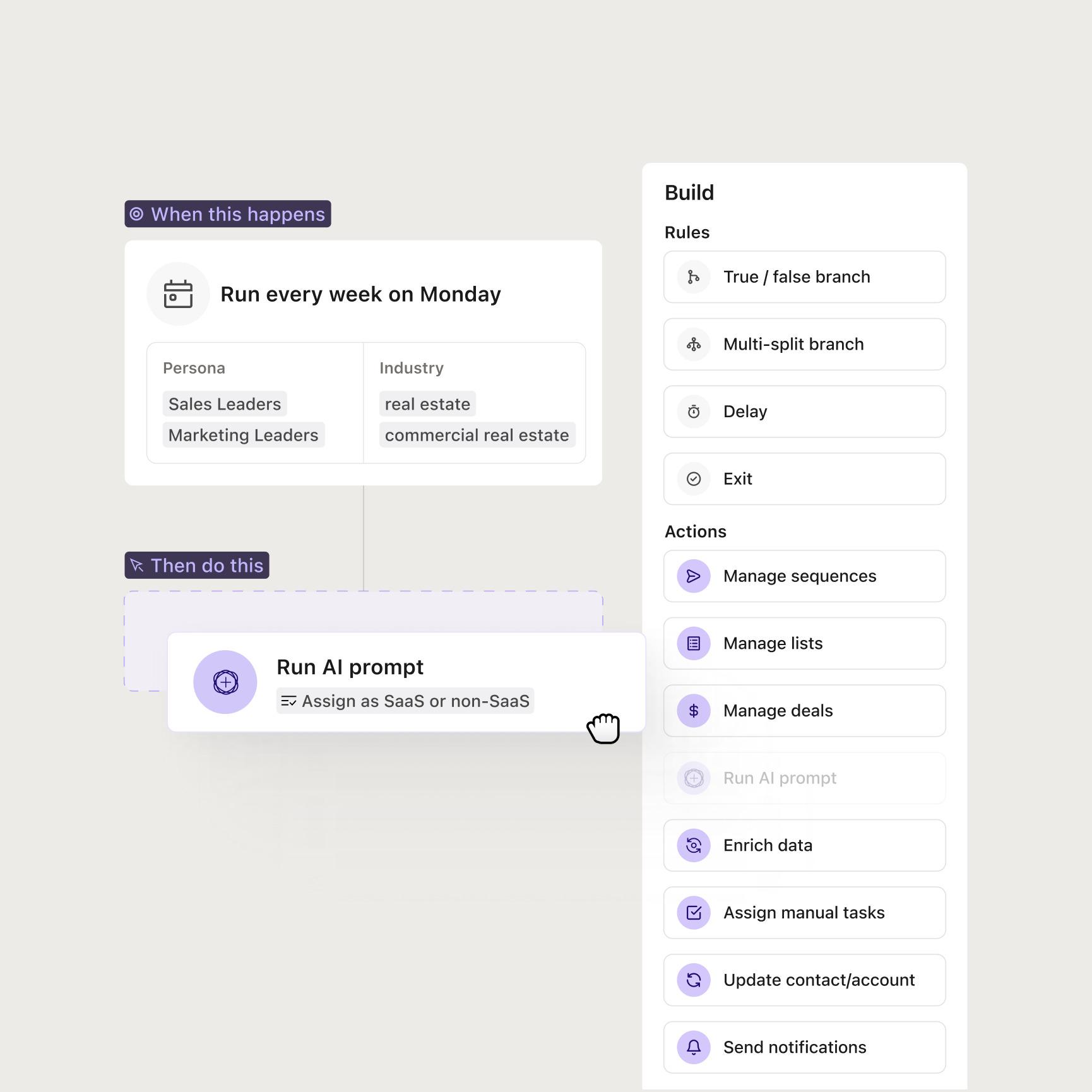Viewport: 1092px width, 1092px height.
Task: Open the Assign as SaaS or non-SaaS prompt
Action: pyautogui.click(x=405, y=701)
